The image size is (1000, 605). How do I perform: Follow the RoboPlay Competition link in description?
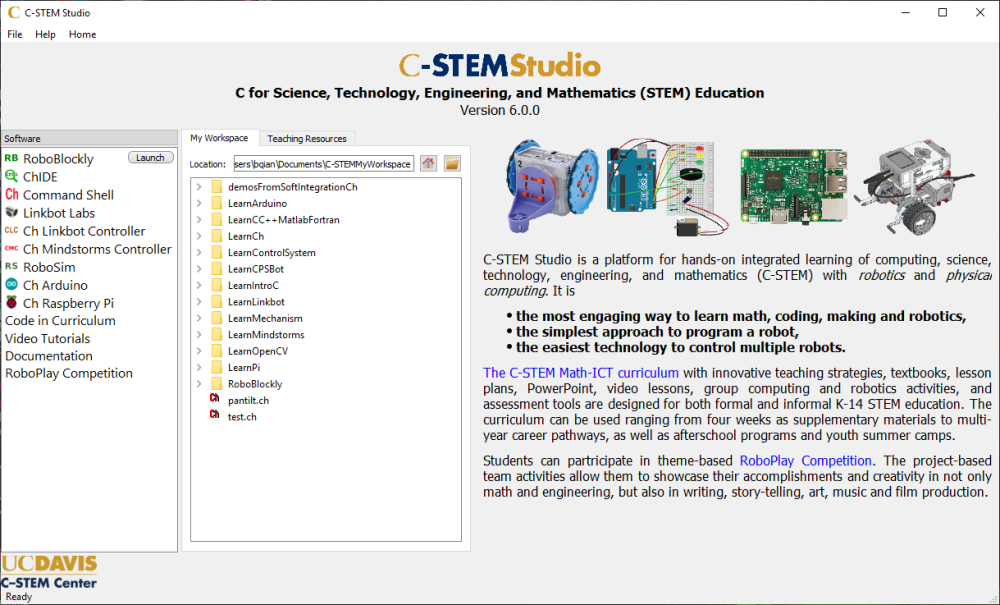click(805, 460)
